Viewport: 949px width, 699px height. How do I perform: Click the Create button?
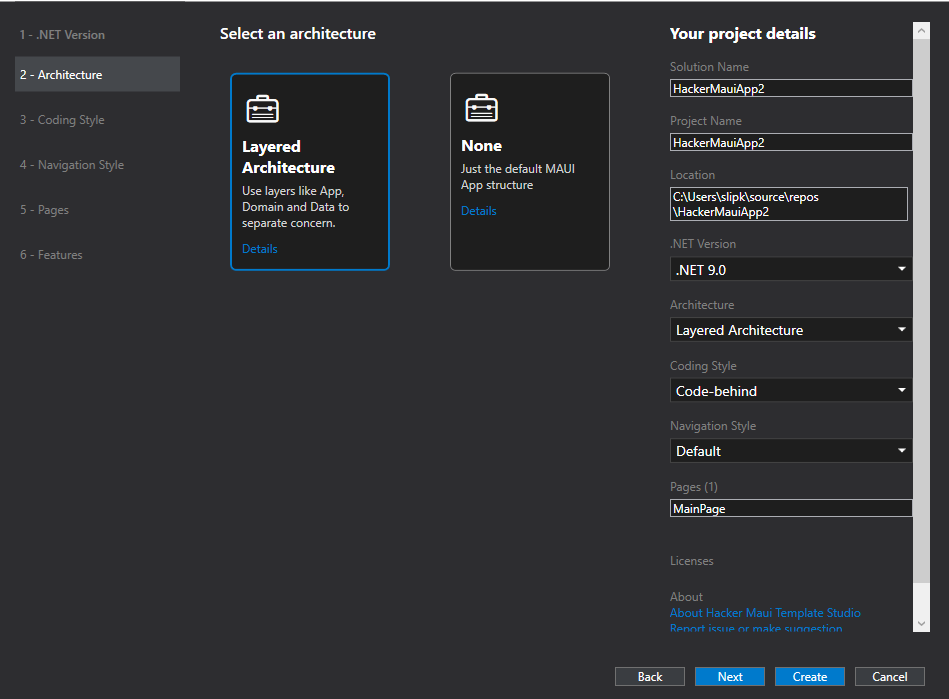(809, 677)
